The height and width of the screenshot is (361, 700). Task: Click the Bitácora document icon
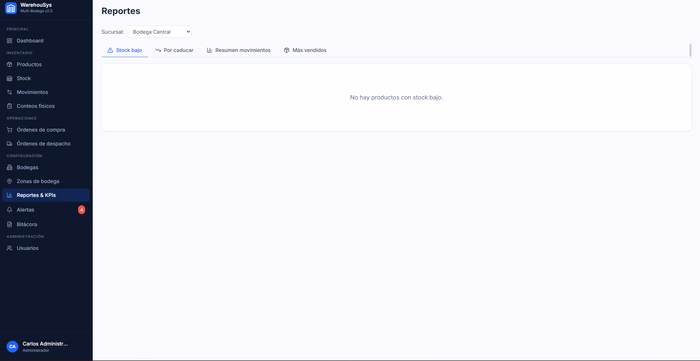(9, 224)
